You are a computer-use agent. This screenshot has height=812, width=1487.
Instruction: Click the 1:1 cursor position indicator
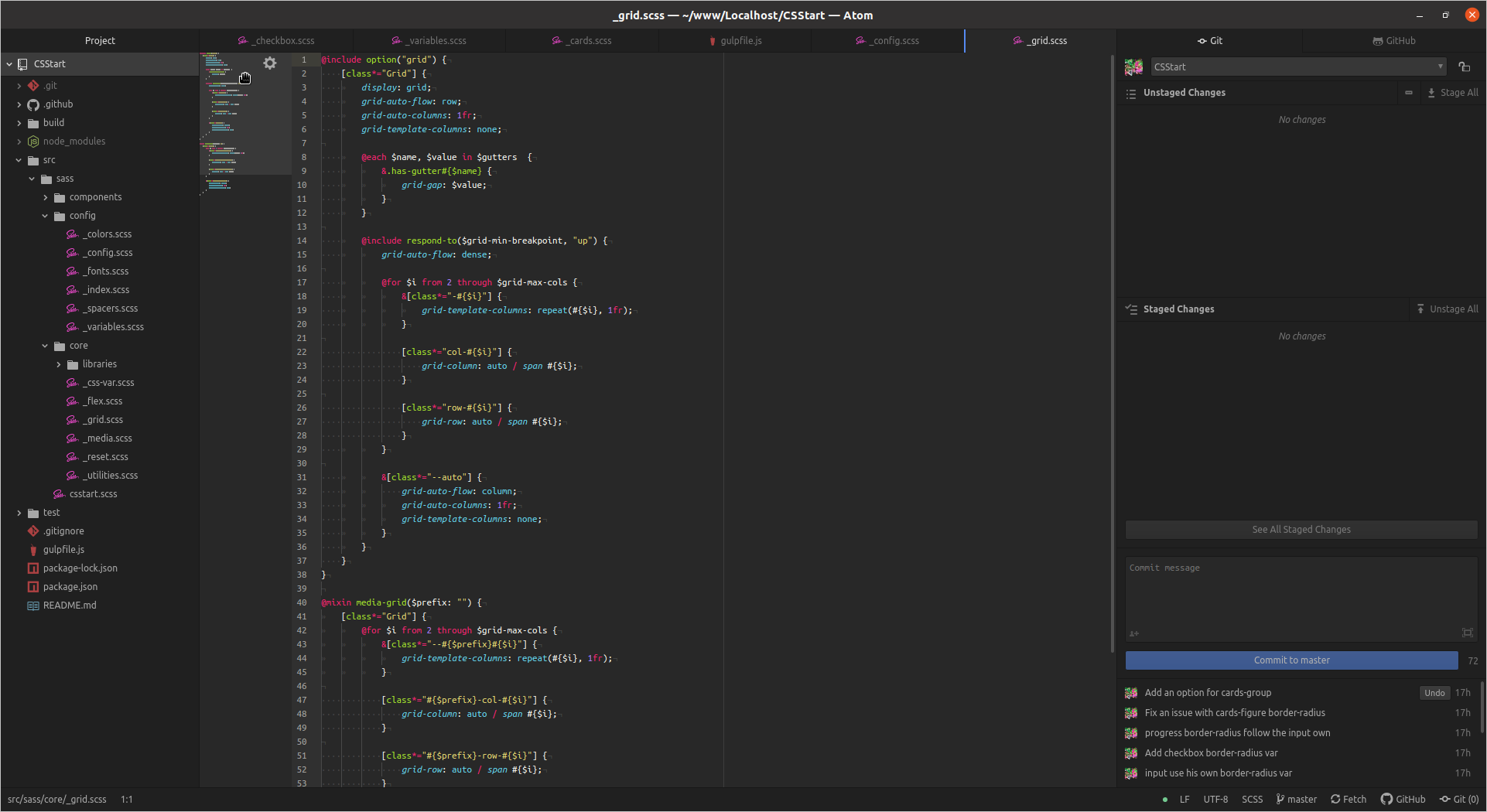[127, 800]
